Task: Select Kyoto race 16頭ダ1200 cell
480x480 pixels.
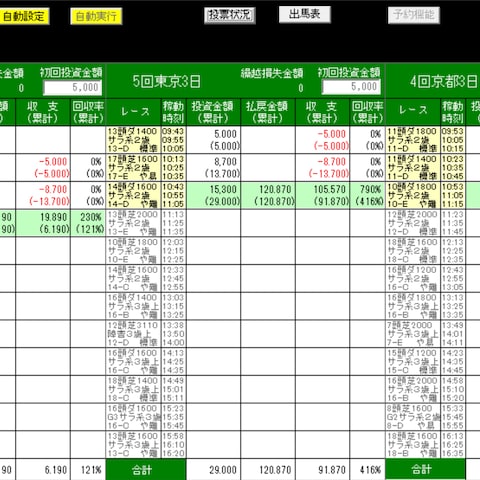Action: pos(413,278)
